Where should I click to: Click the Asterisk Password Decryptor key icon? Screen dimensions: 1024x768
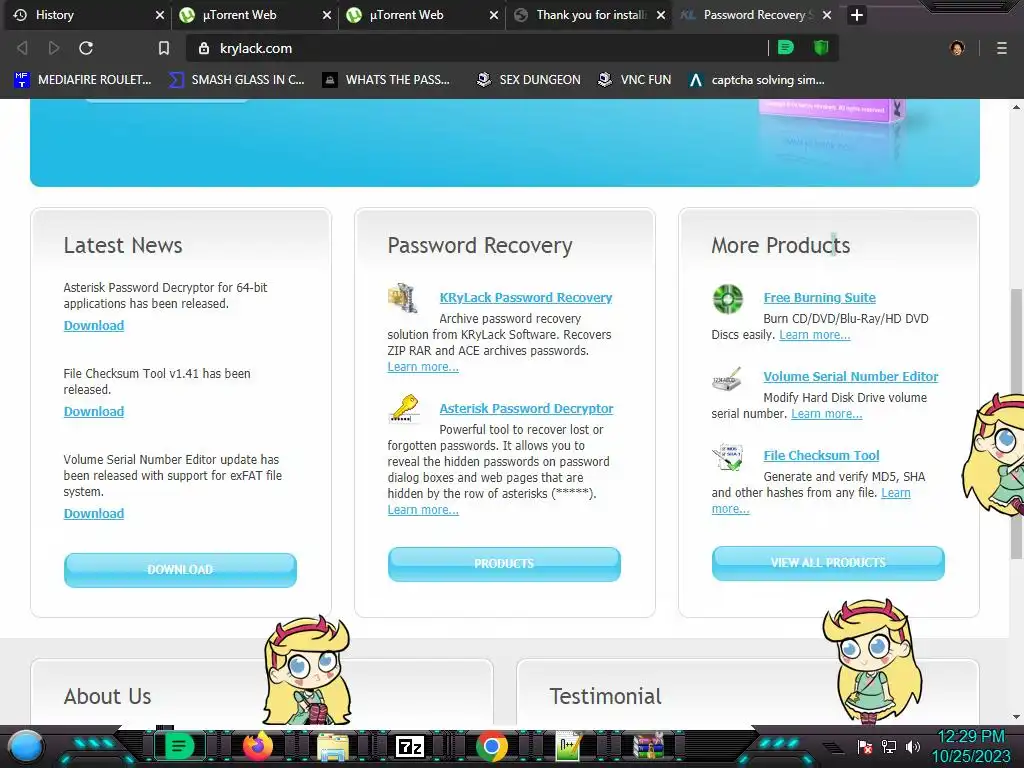pyautogui.click(x=404, y=409)
